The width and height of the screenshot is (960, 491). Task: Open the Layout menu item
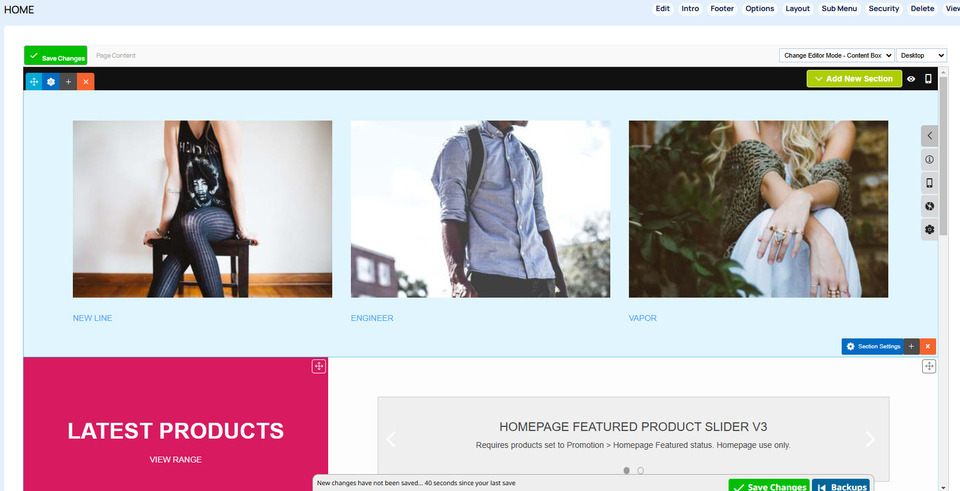[797, 9]
